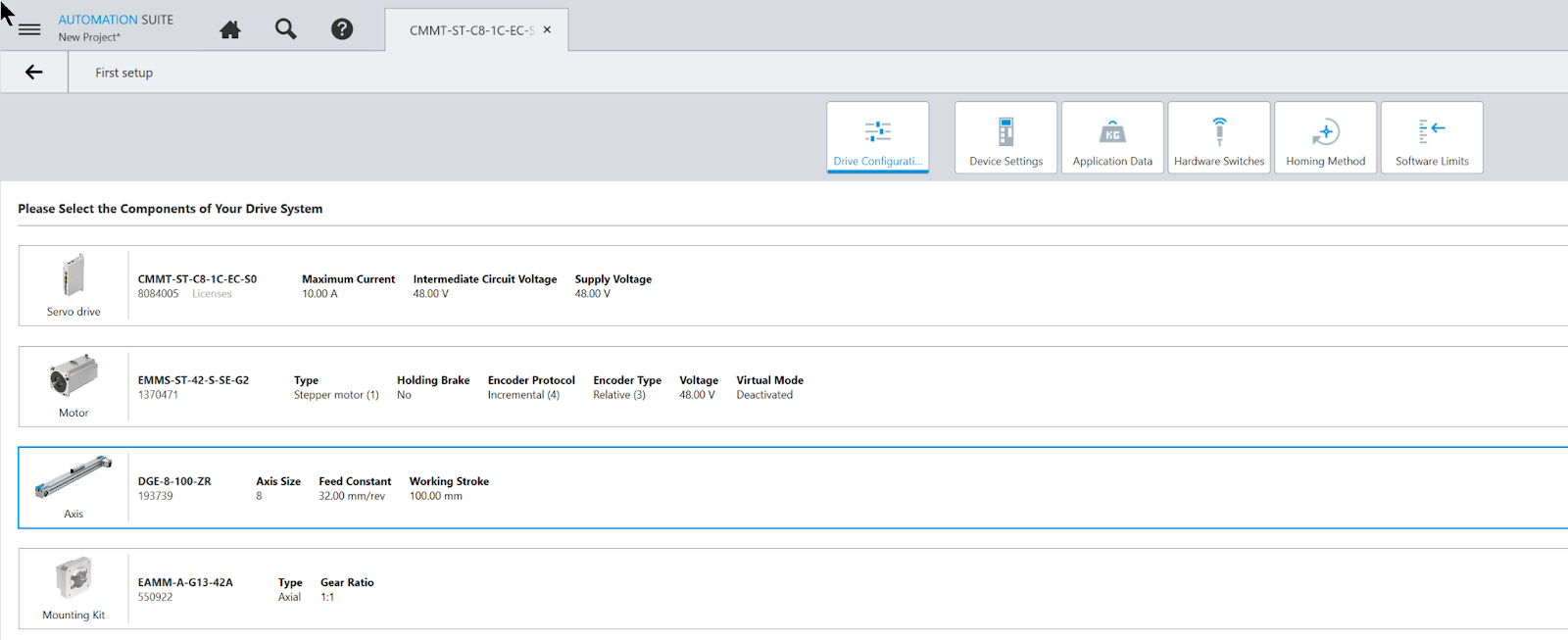Click the Gear Ratio 1:1 value

coord(327,597)
